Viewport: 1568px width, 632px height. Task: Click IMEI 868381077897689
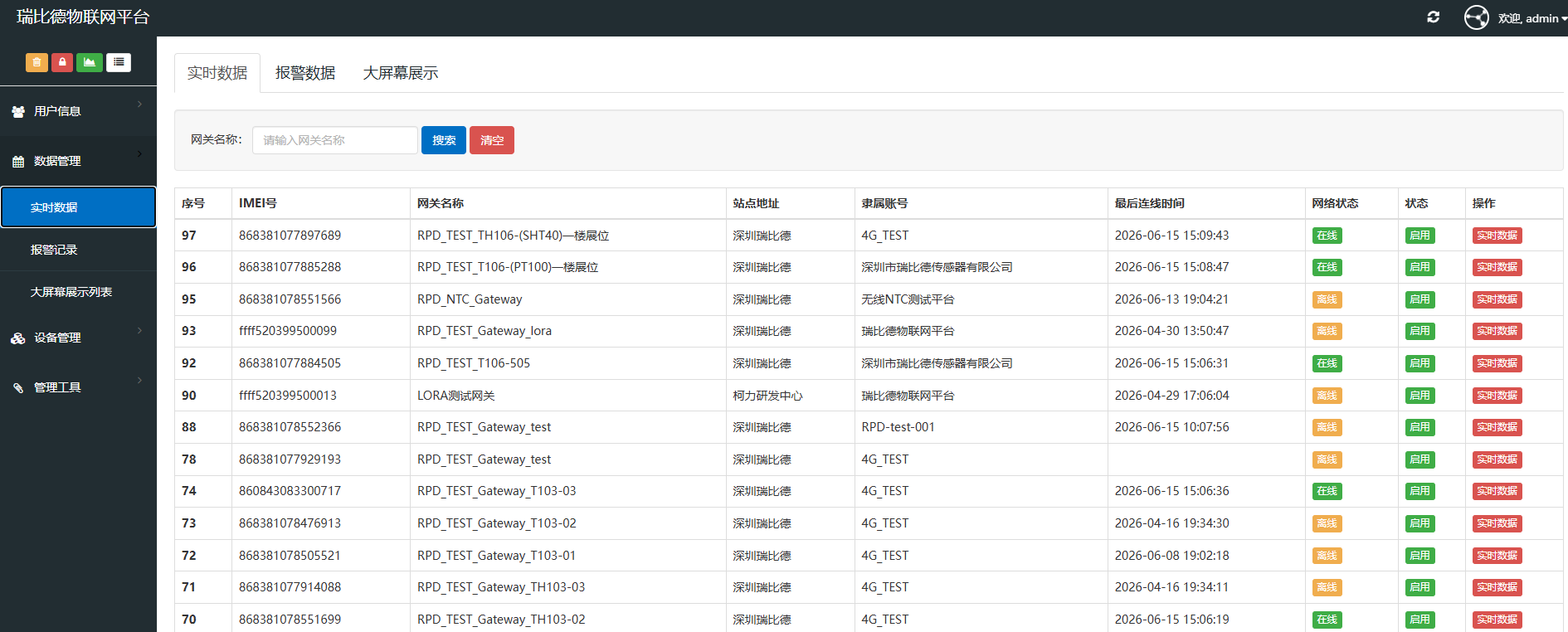point(290,236)
